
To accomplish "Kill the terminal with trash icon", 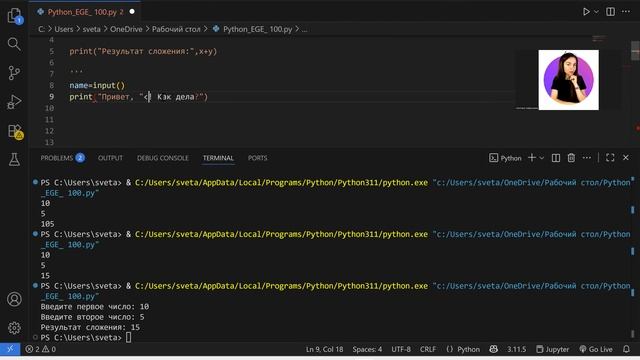I will pos(571,158).
